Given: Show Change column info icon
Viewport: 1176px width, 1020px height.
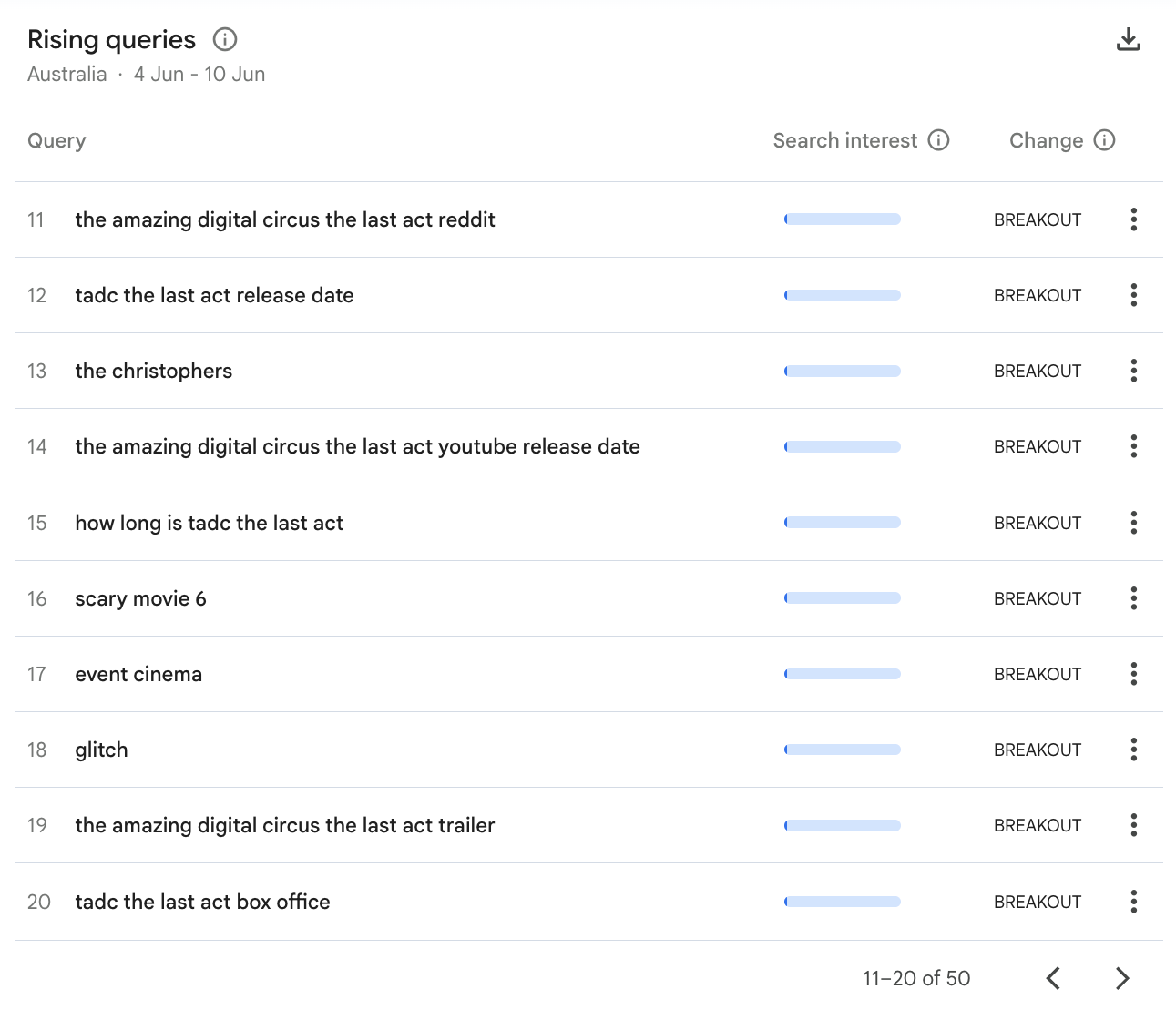Looking at the screenshot, I should [1104, 140].
